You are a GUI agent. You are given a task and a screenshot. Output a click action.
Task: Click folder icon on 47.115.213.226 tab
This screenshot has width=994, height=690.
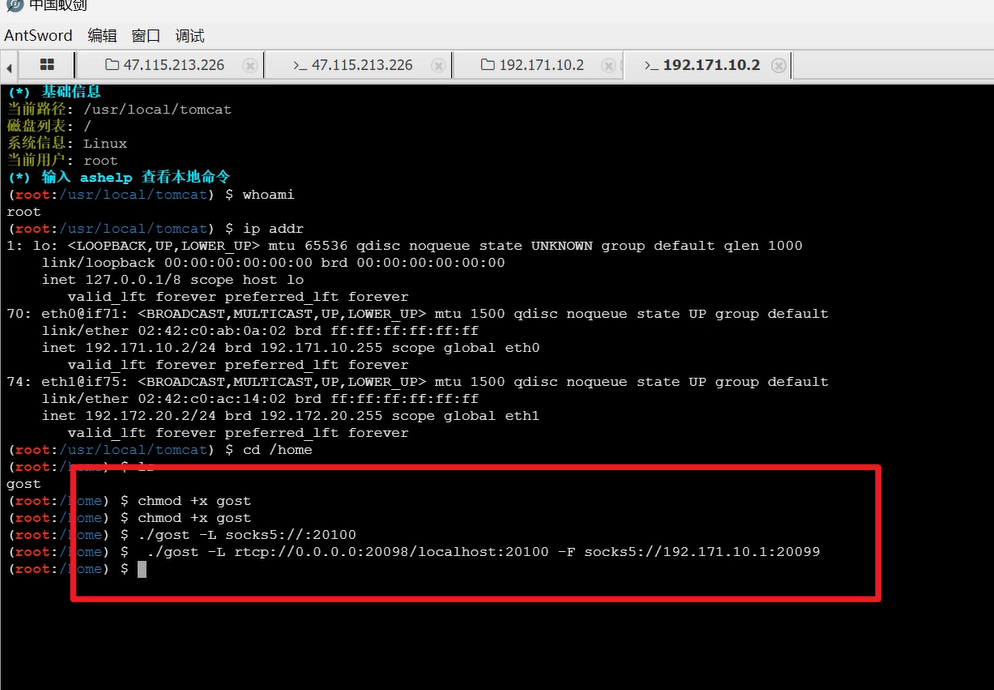112,65
